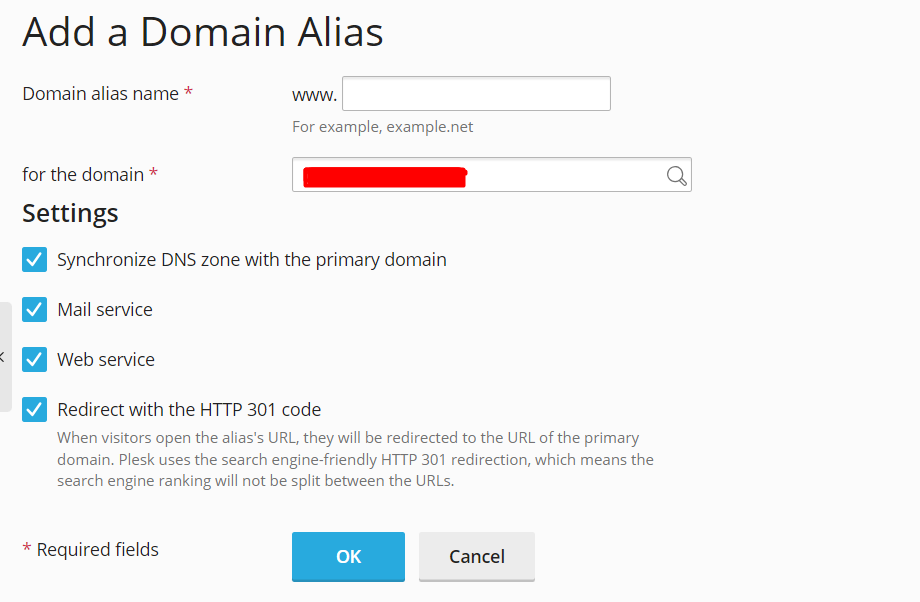Click OK to save the domain alias
This screenshot has width=920, height=602.
pos(348,556)
